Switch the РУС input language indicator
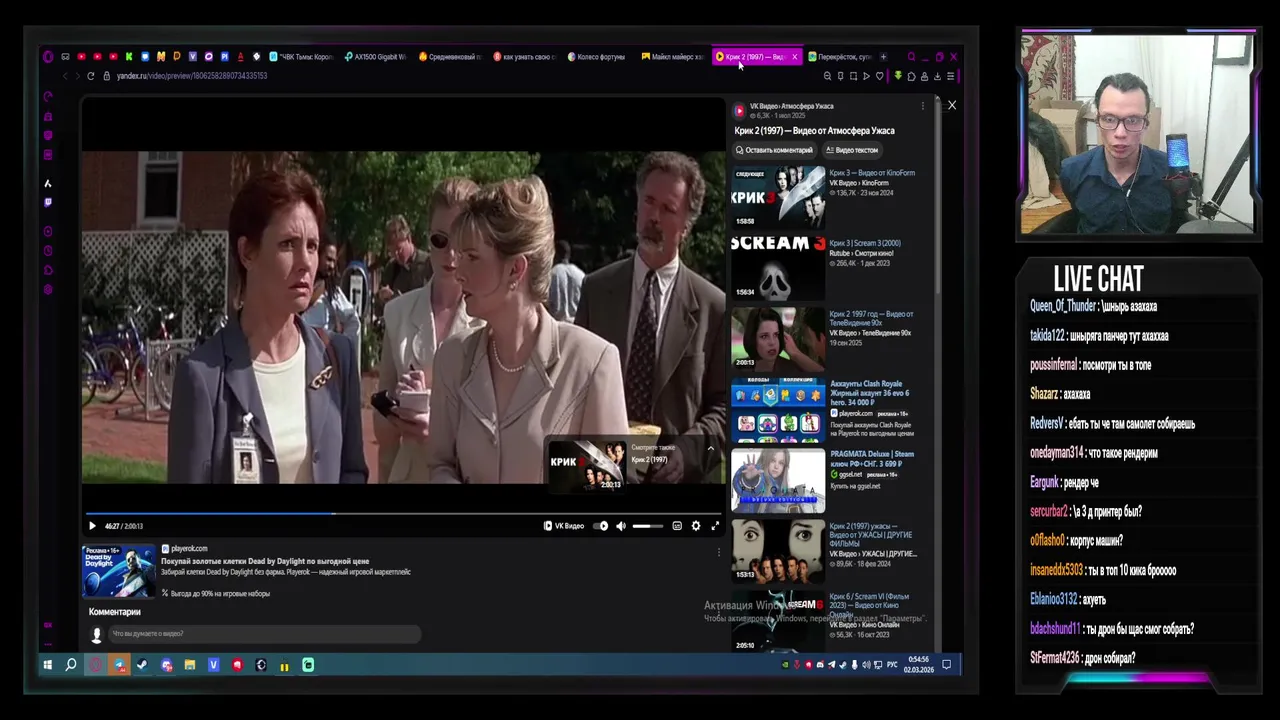Image resolution: width=1280 pixels, height=720 pixels. pyautogui.click(x=892, y=665)
